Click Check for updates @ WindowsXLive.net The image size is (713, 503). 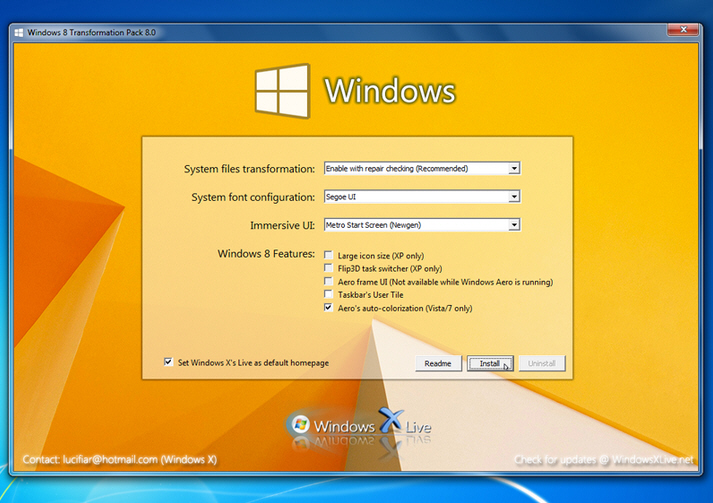pos(604,460)
